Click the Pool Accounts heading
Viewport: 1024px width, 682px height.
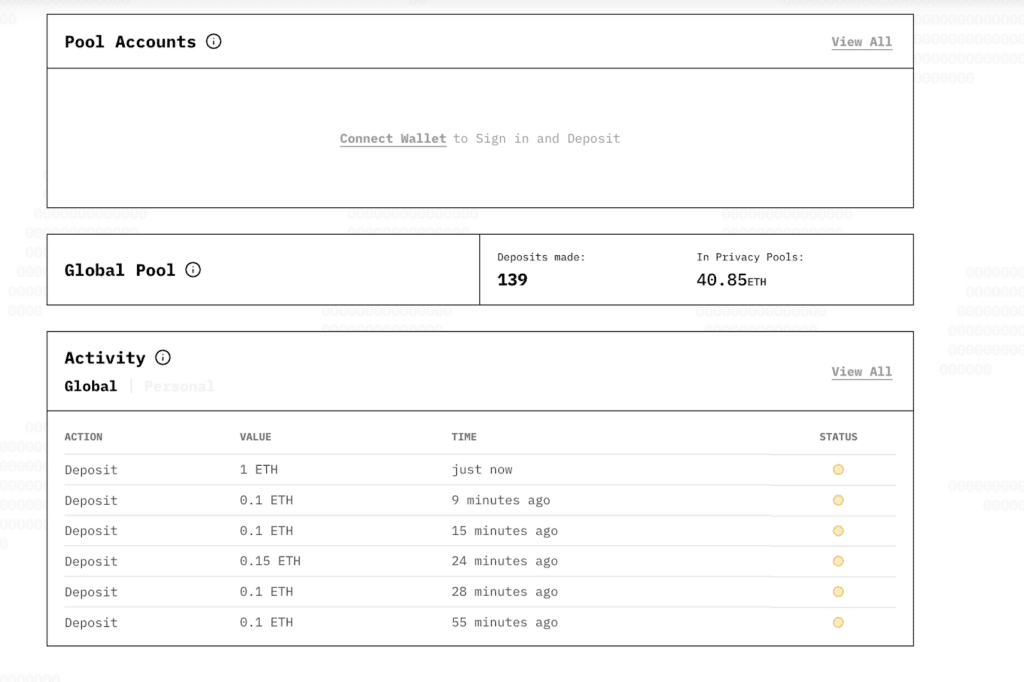(130, 42)
